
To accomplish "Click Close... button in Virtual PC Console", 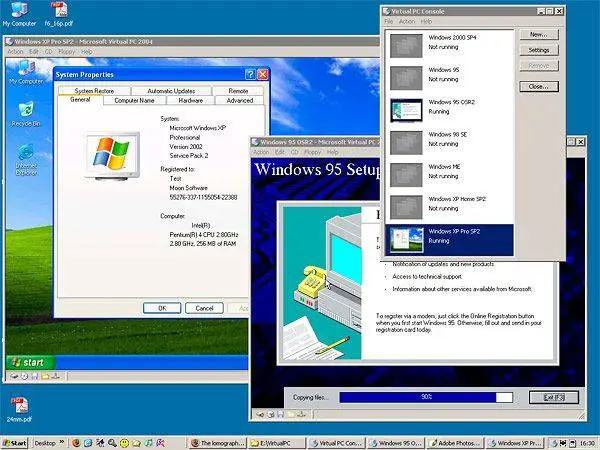I will (539, 86).
